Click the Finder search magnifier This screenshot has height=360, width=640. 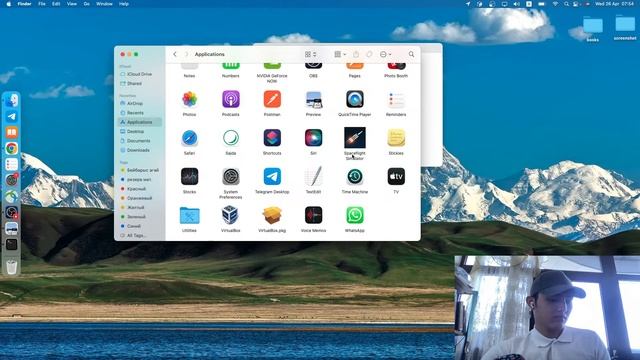pos(411,54)
